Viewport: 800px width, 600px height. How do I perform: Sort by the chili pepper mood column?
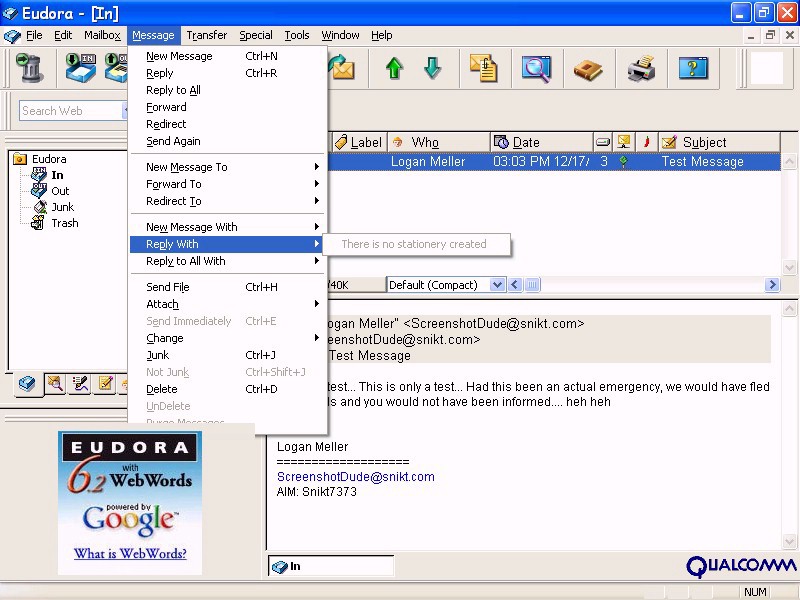646,142
